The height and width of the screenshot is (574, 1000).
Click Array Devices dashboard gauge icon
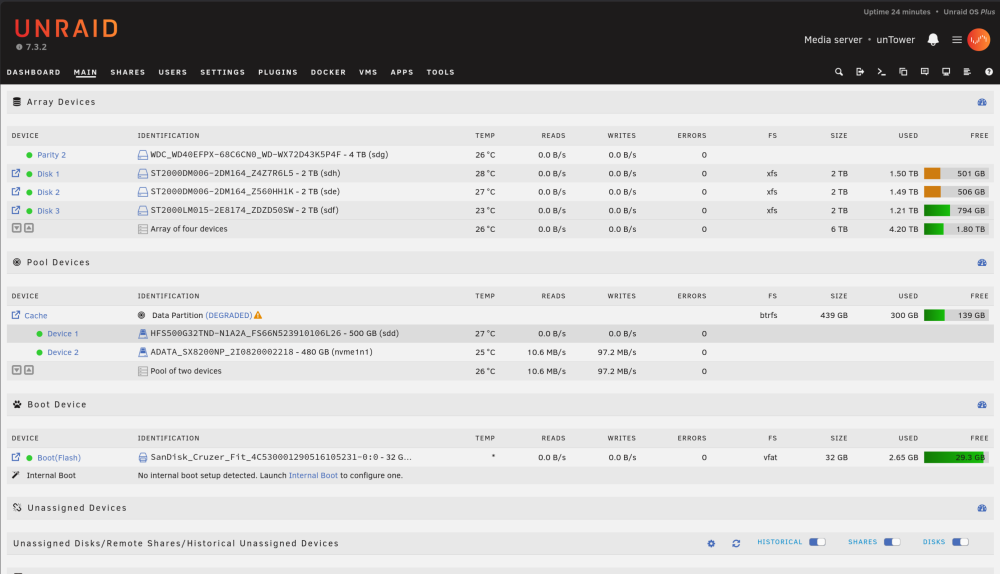[982, 102]
